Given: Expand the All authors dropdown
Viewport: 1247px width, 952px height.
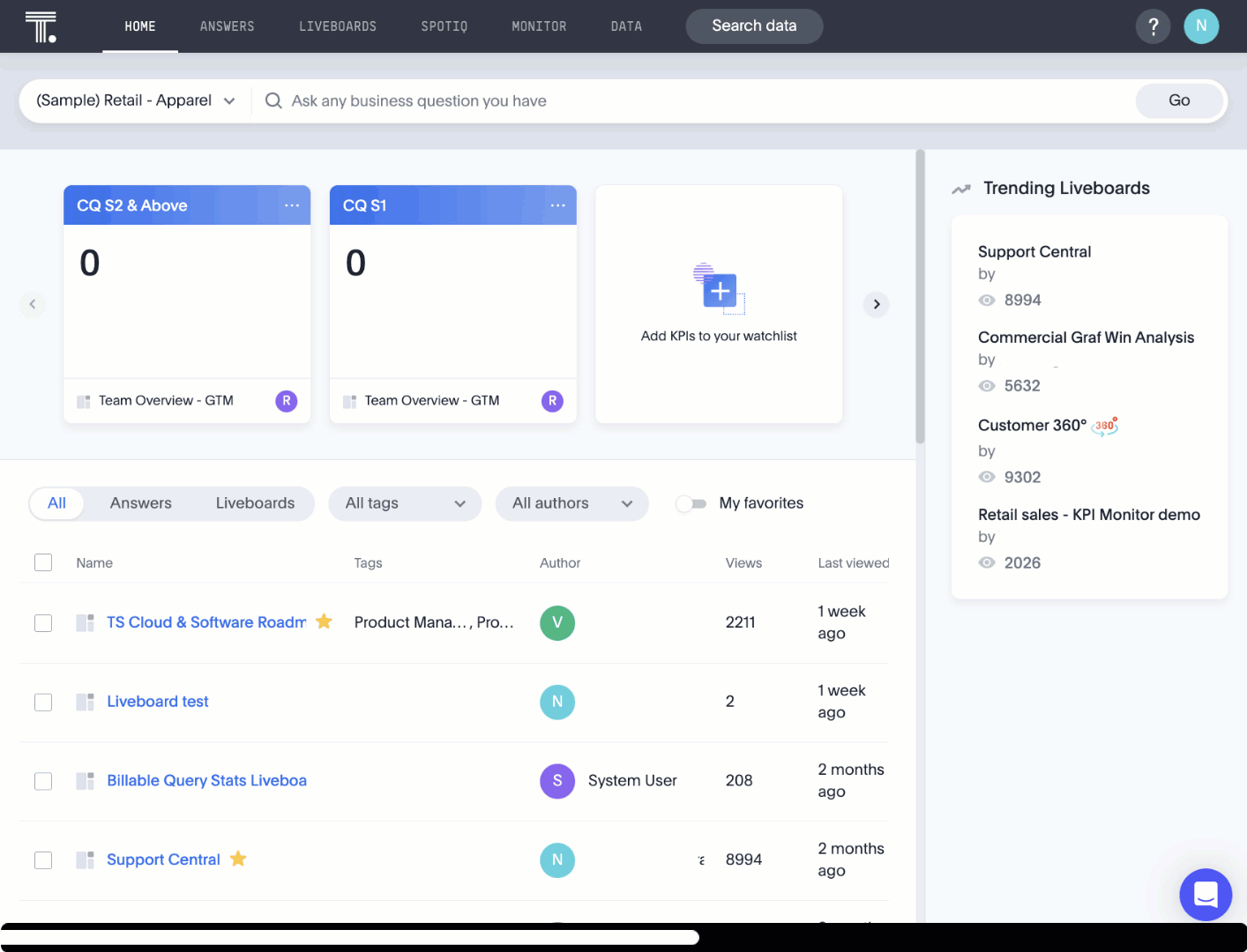Looking at the screenshot, I should click(x=571, y=503).
